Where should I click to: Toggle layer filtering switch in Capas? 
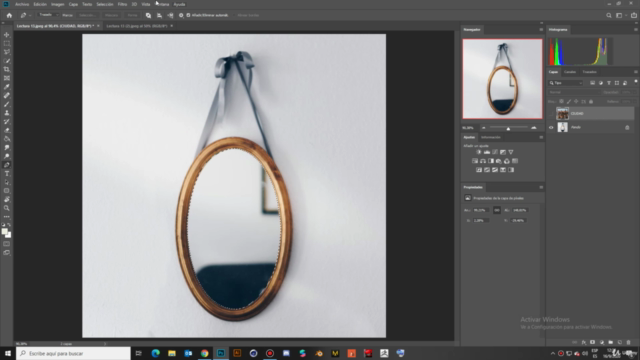click(636, 82)
